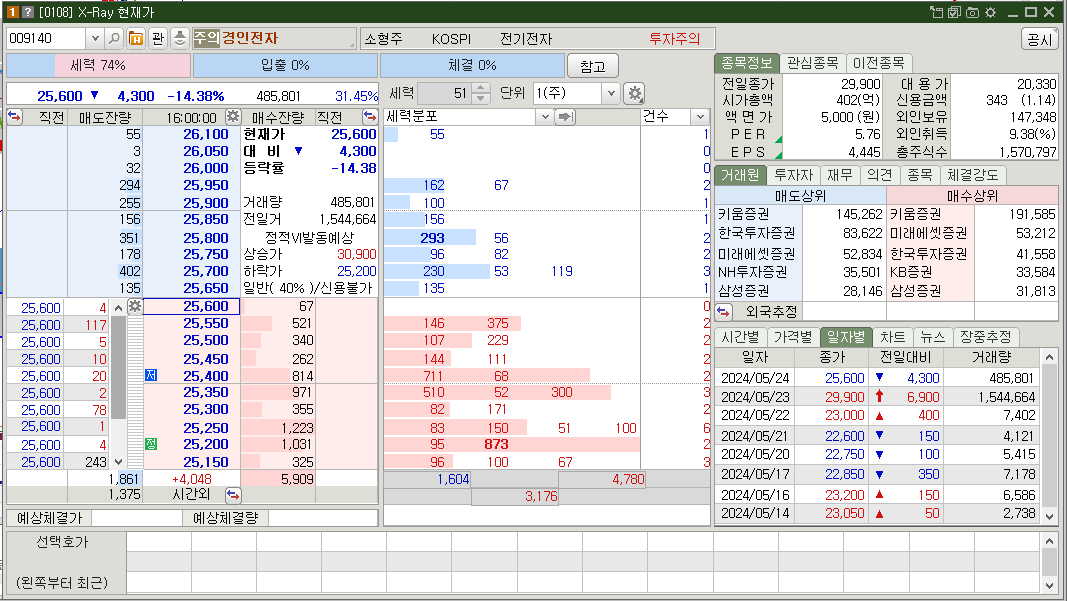Select the 가격별 tab
Viewport: 1067px width, 601px height.
click(x=793, y=337)
